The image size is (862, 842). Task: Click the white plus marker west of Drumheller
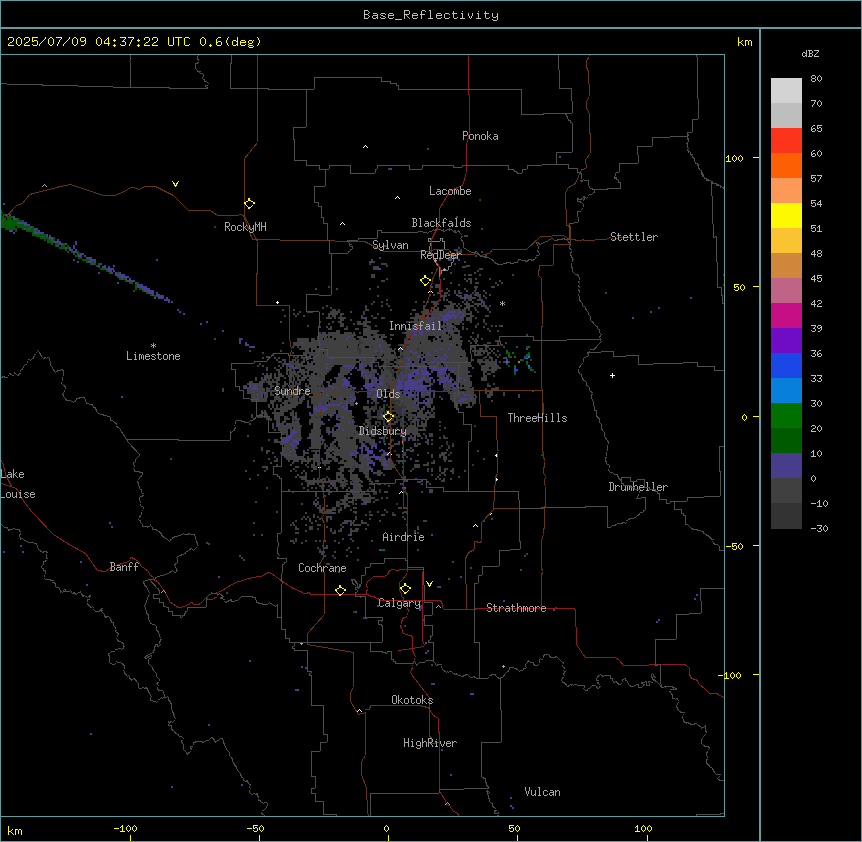[612, 375]
